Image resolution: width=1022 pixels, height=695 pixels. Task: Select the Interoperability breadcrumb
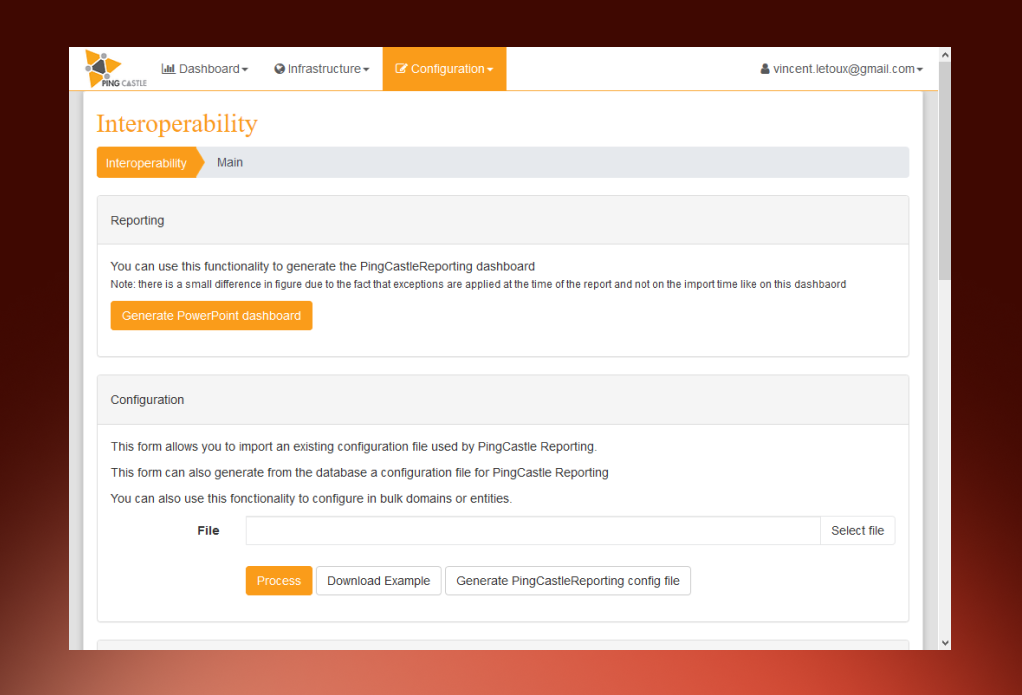coord(147,163)
